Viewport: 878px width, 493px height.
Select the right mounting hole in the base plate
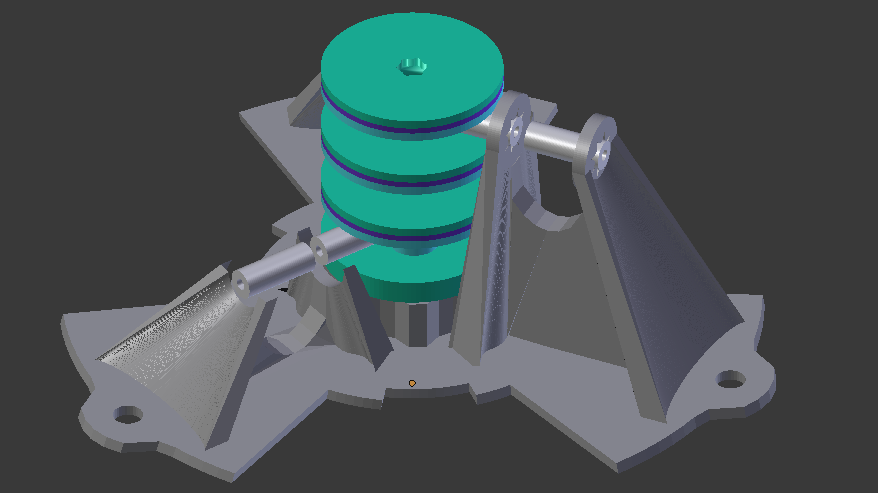click(x=731, y=379)
